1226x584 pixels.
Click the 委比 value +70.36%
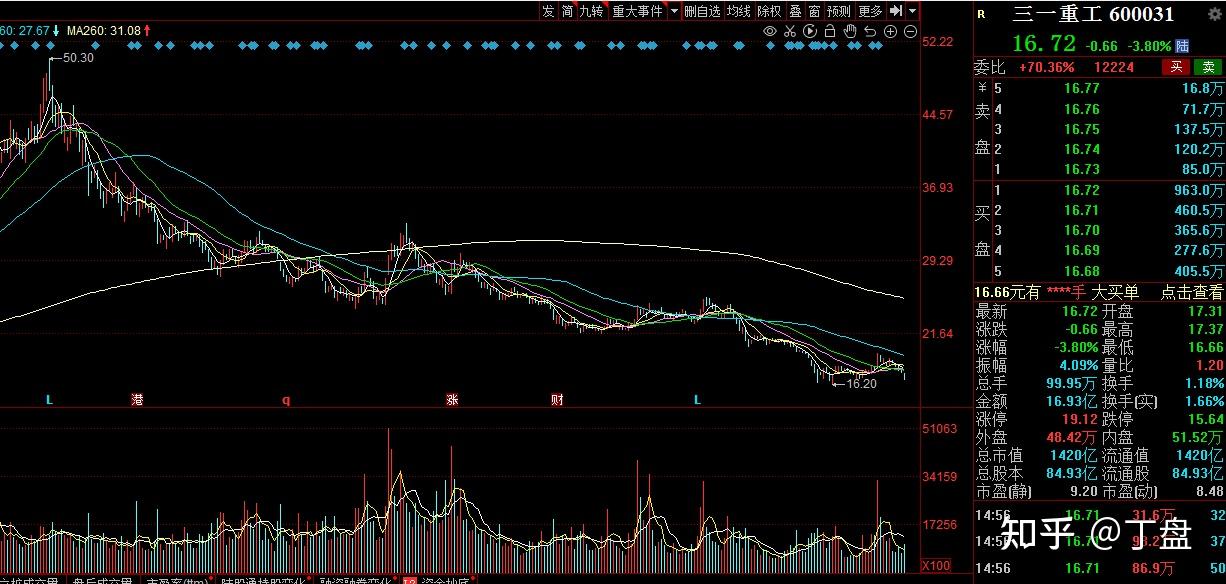click(x=1046, y=67)
